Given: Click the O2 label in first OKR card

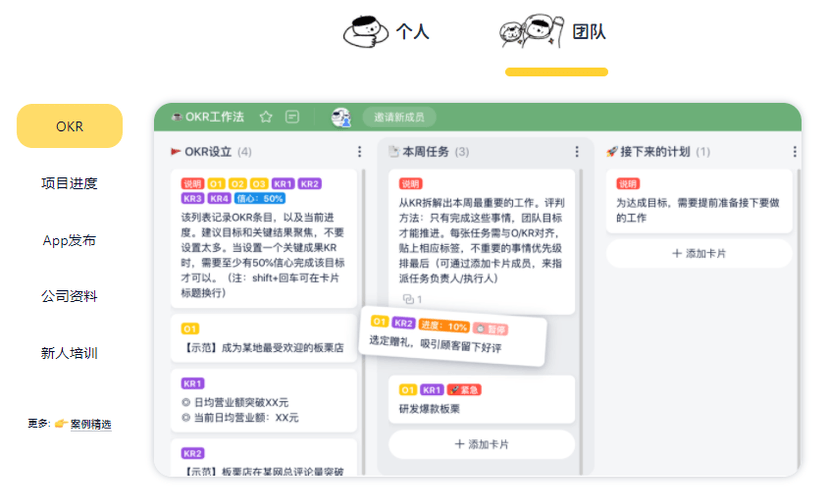Looking at the screenshot, I should (x=238, y=184).
